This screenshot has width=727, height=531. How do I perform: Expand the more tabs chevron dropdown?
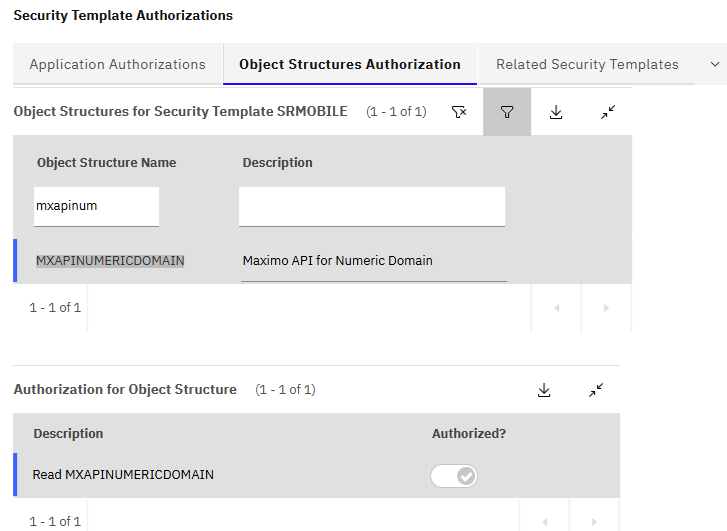[x=714, y=64]
